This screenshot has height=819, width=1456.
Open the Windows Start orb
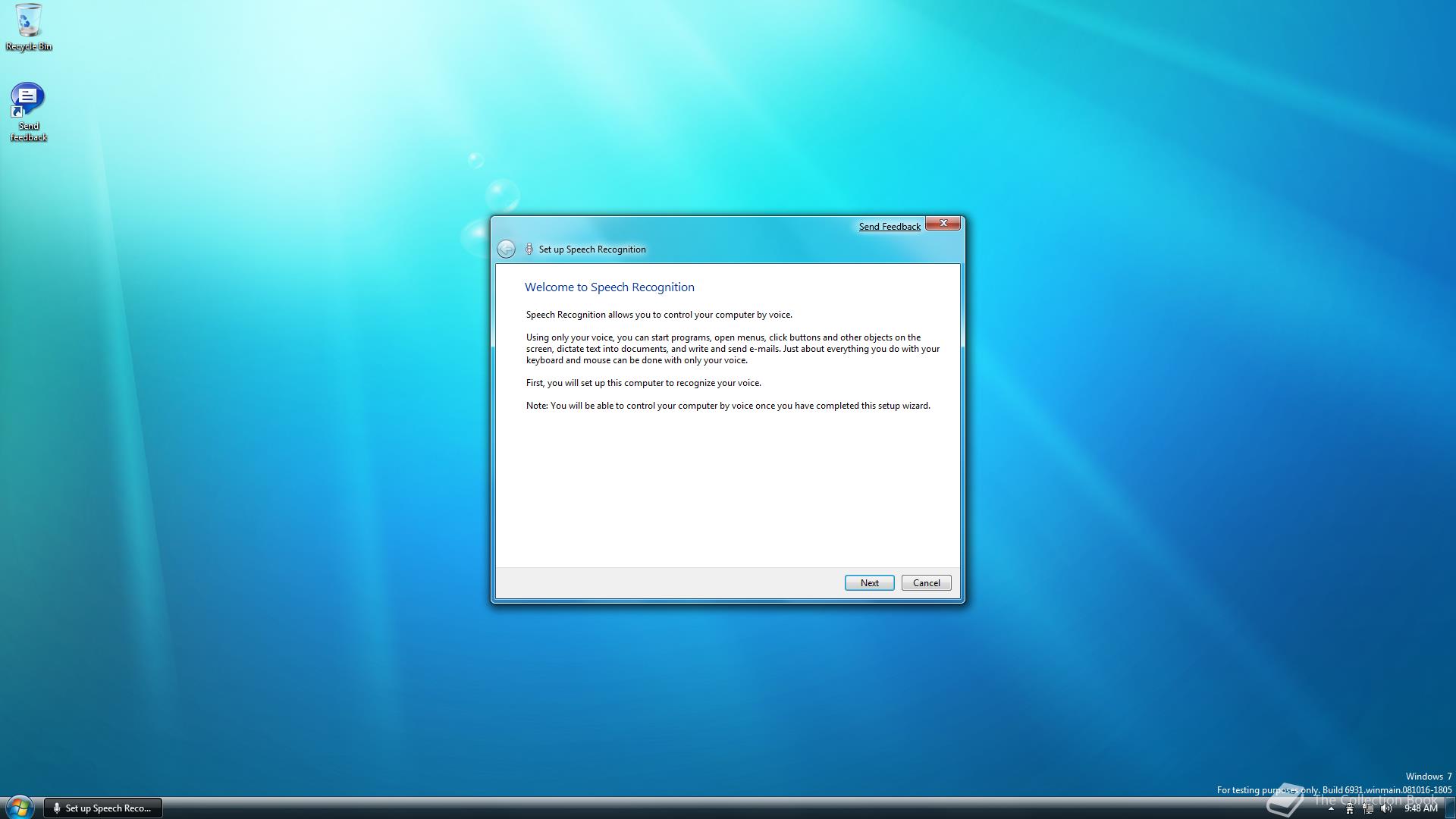coord(19,808)
